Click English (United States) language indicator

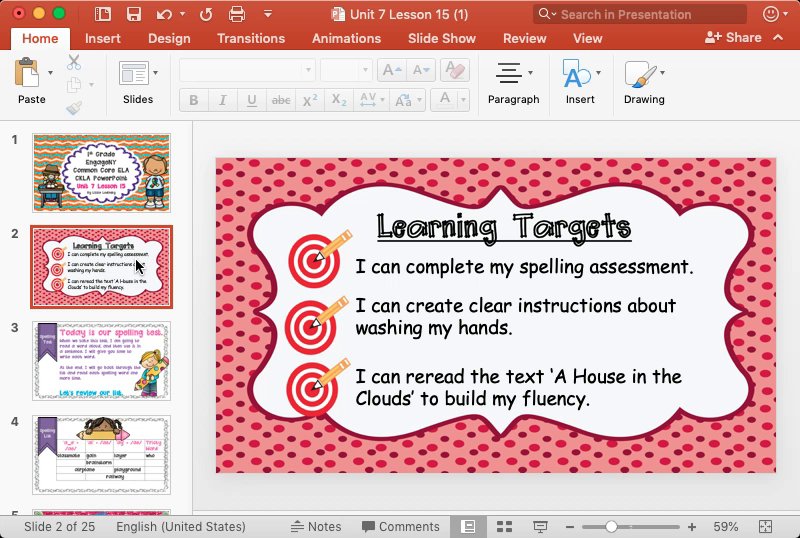181,526
